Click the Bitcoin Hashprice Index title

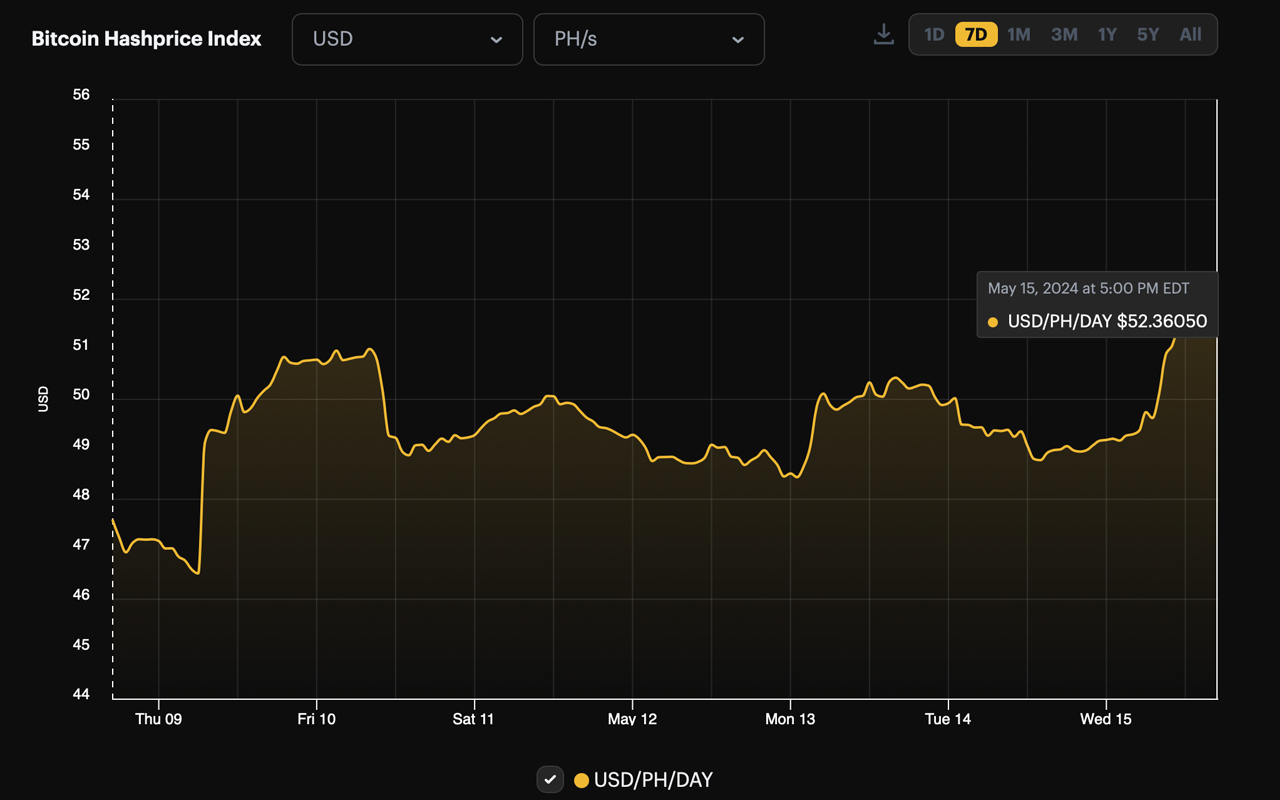tap(147, 39)
